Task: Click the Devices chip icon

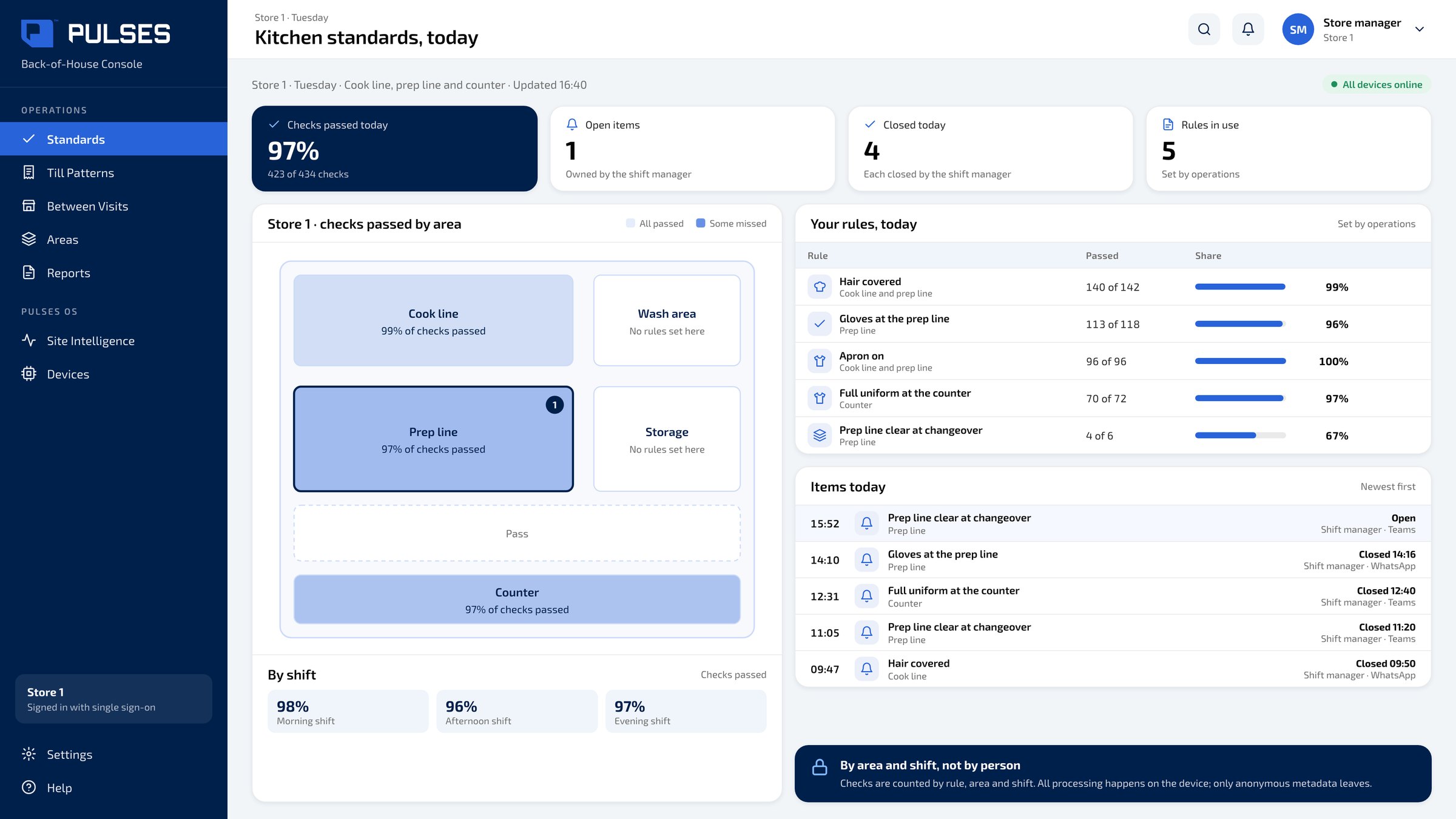Action: tap(29, 374)
